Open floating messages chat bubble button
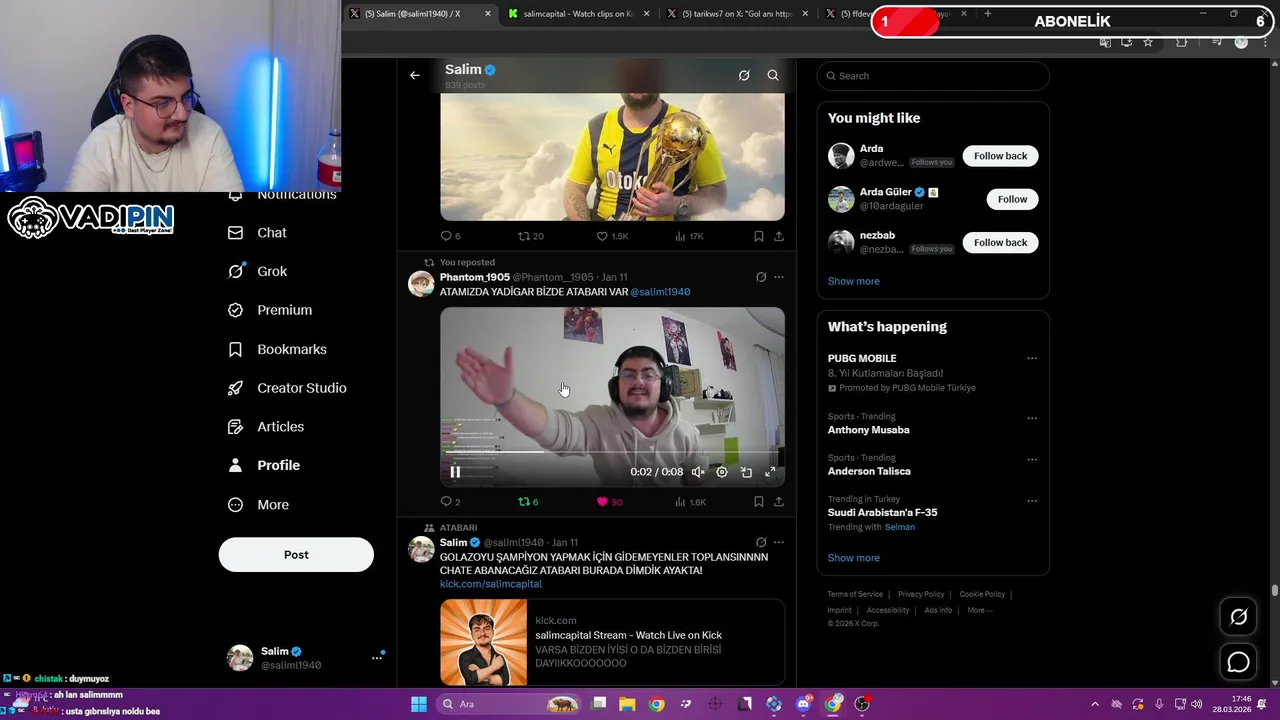Screen dimensions: 1280x720 pos(1238,662)
